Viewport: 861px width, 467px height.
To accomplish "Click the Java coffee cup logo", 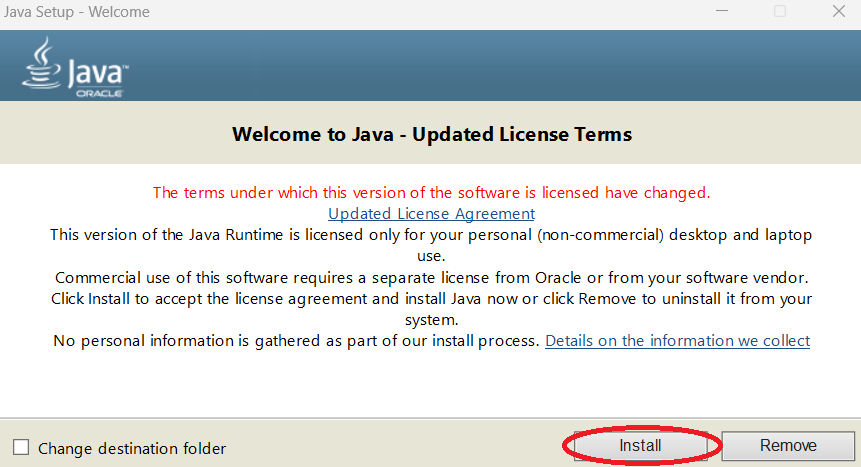I will 42,64.
